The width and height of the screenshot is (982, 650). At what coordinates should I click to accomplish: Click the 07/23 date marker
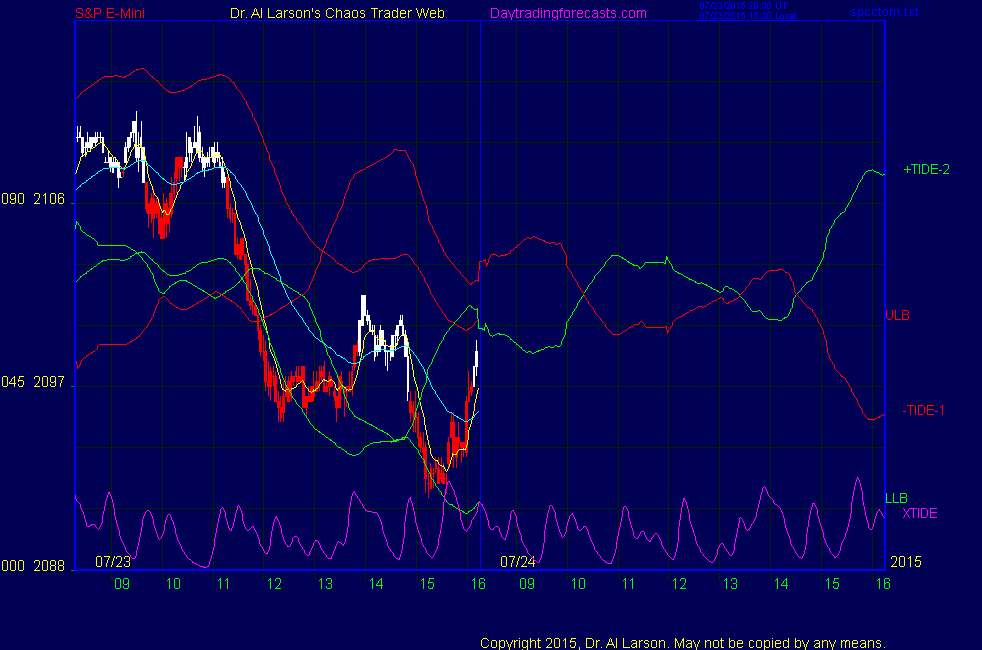(113, 561)
